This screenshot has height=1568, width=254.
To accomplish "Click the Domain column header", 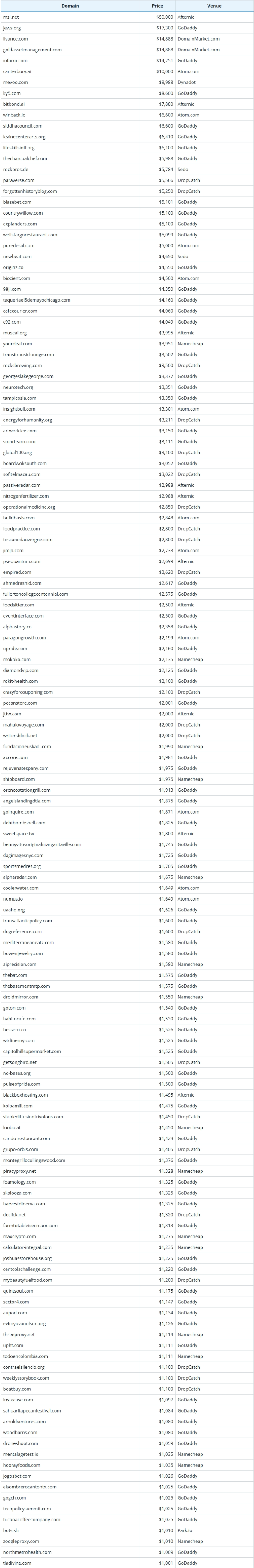I will [x=70, y=5].
